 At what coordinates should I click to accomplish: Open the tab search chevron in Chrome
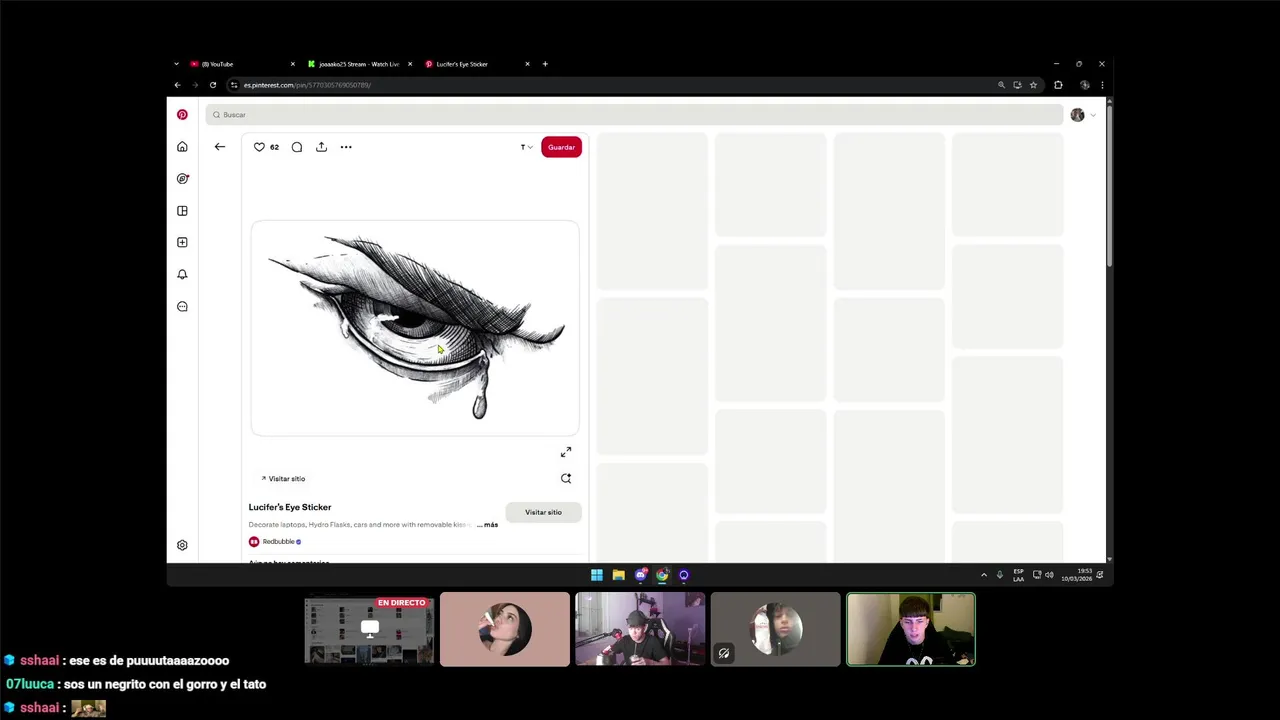coord(176,64)
